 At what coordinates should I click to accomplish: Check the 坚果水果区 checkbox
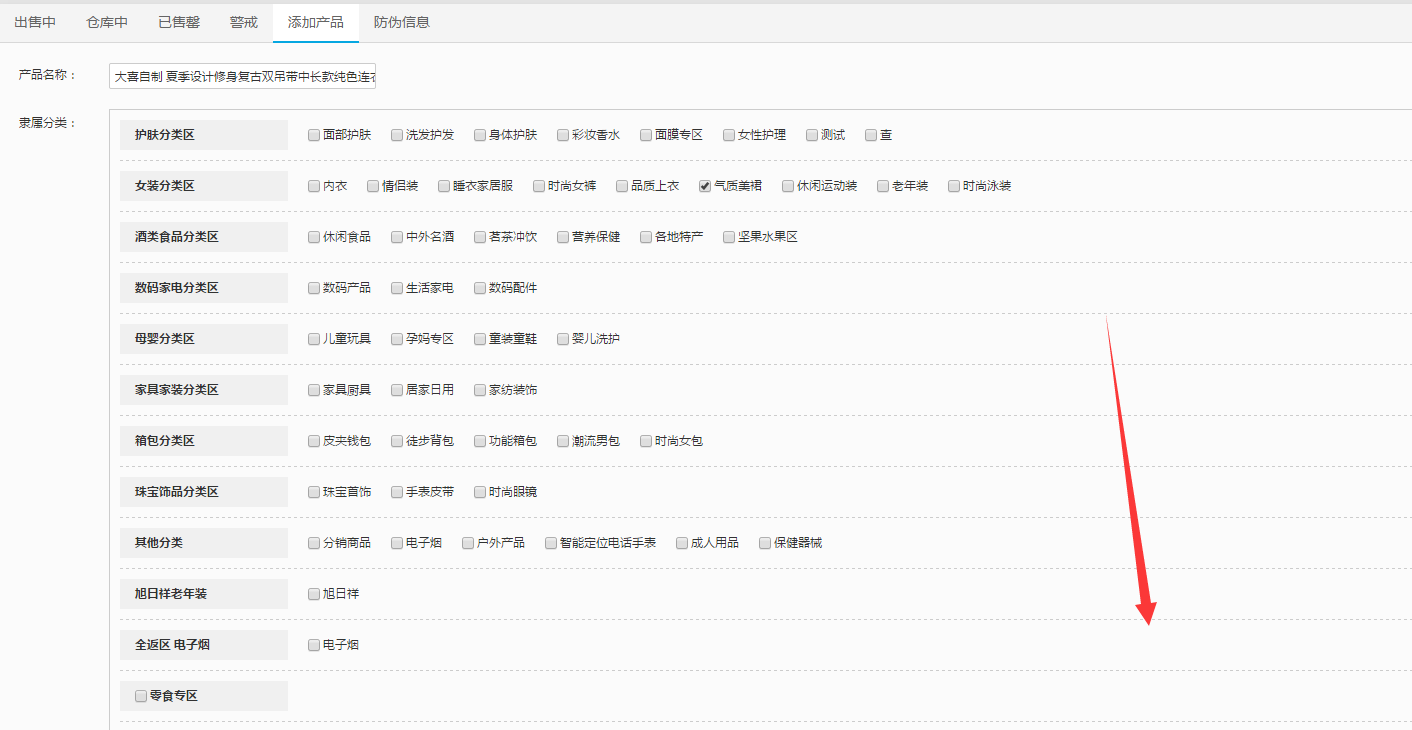pos(729,237)
